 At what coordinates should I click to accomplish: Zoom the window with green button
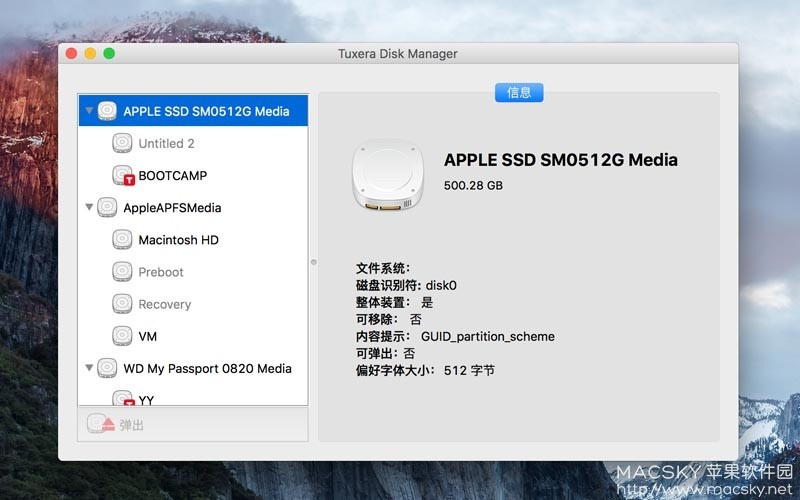(109, 53)
